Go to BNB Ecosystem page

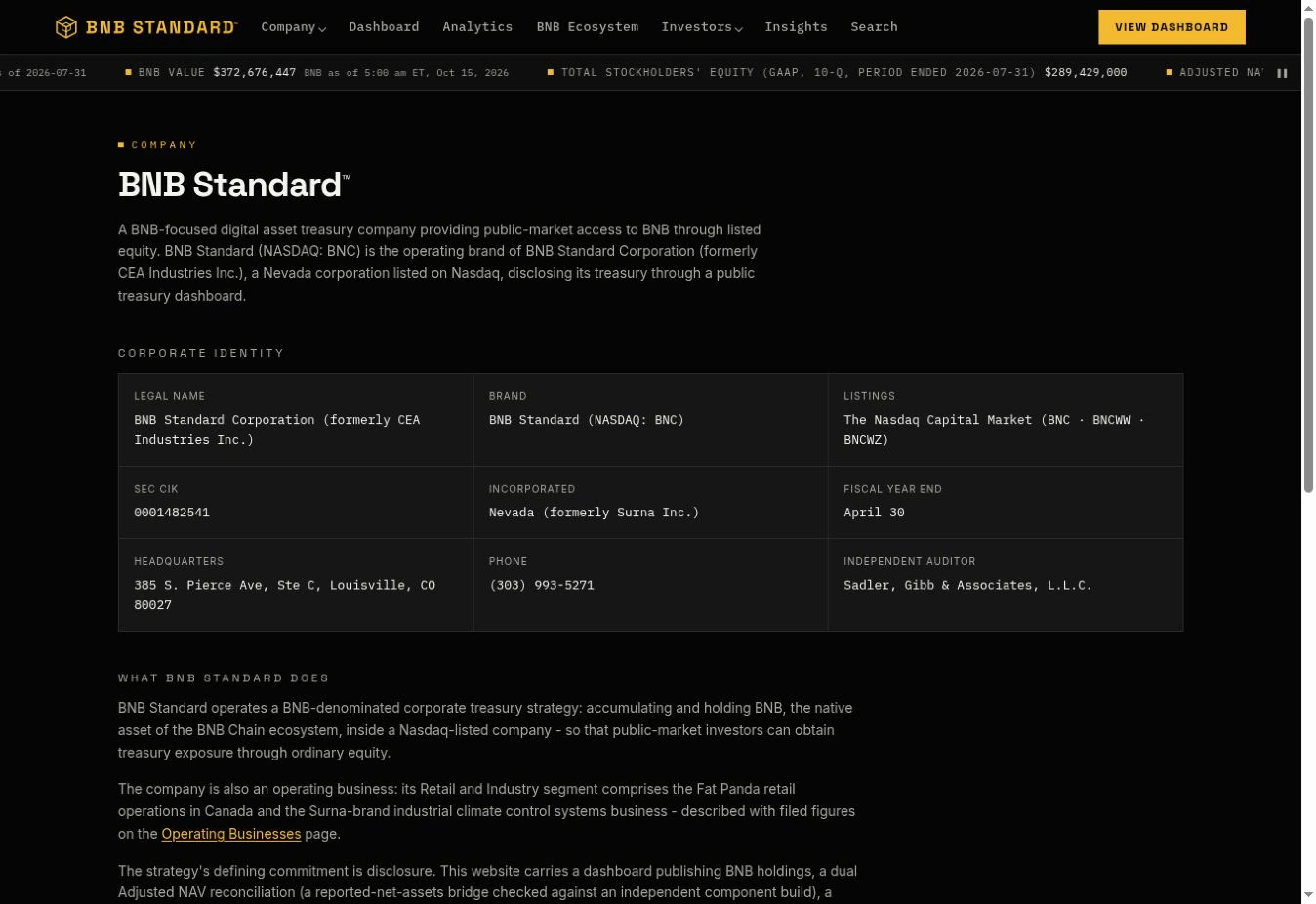point(587,27)
